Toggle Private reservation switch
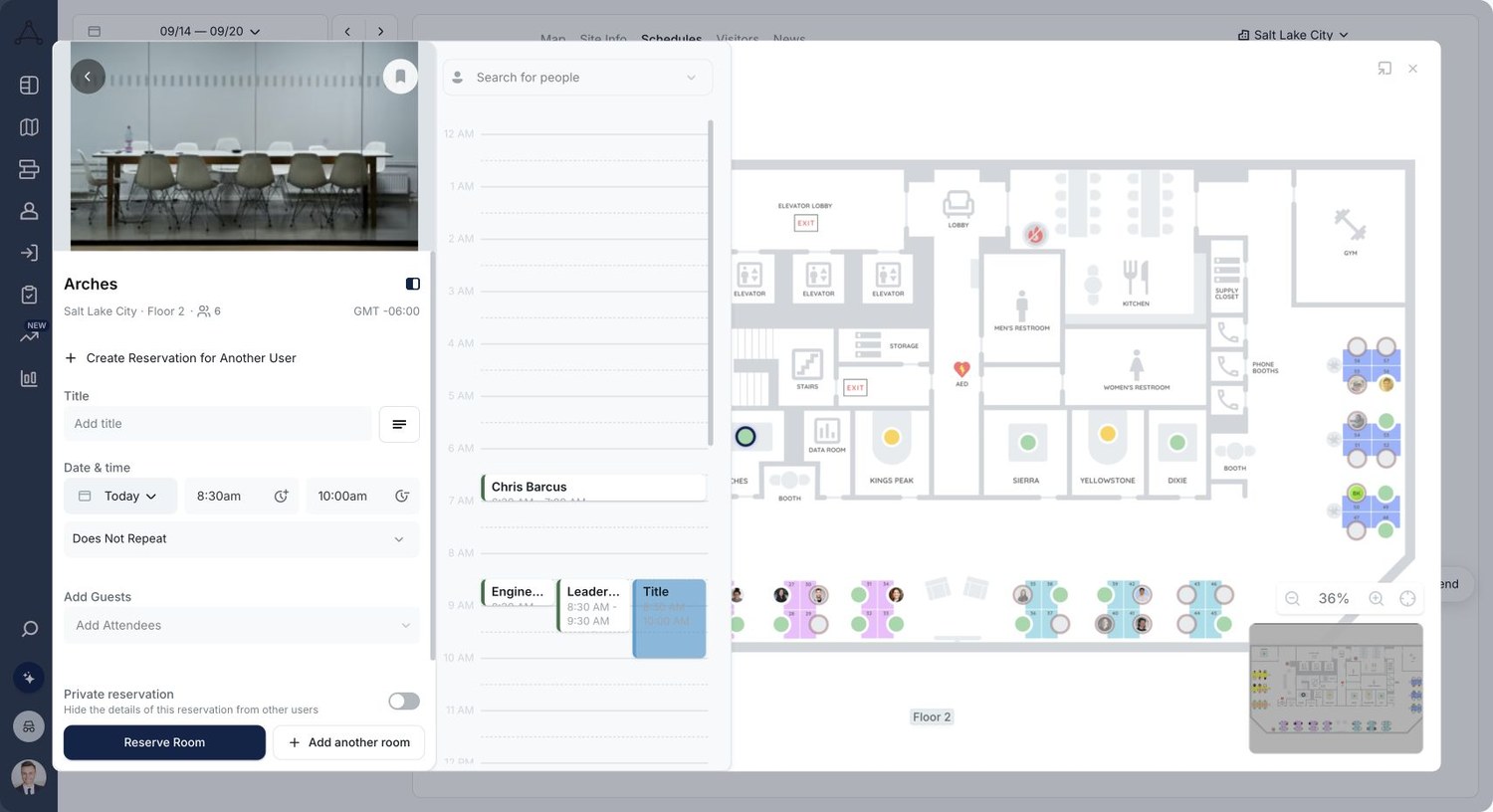Image resolution: width=1493 pixels, height=812 pixels. (x=404, y=702)
